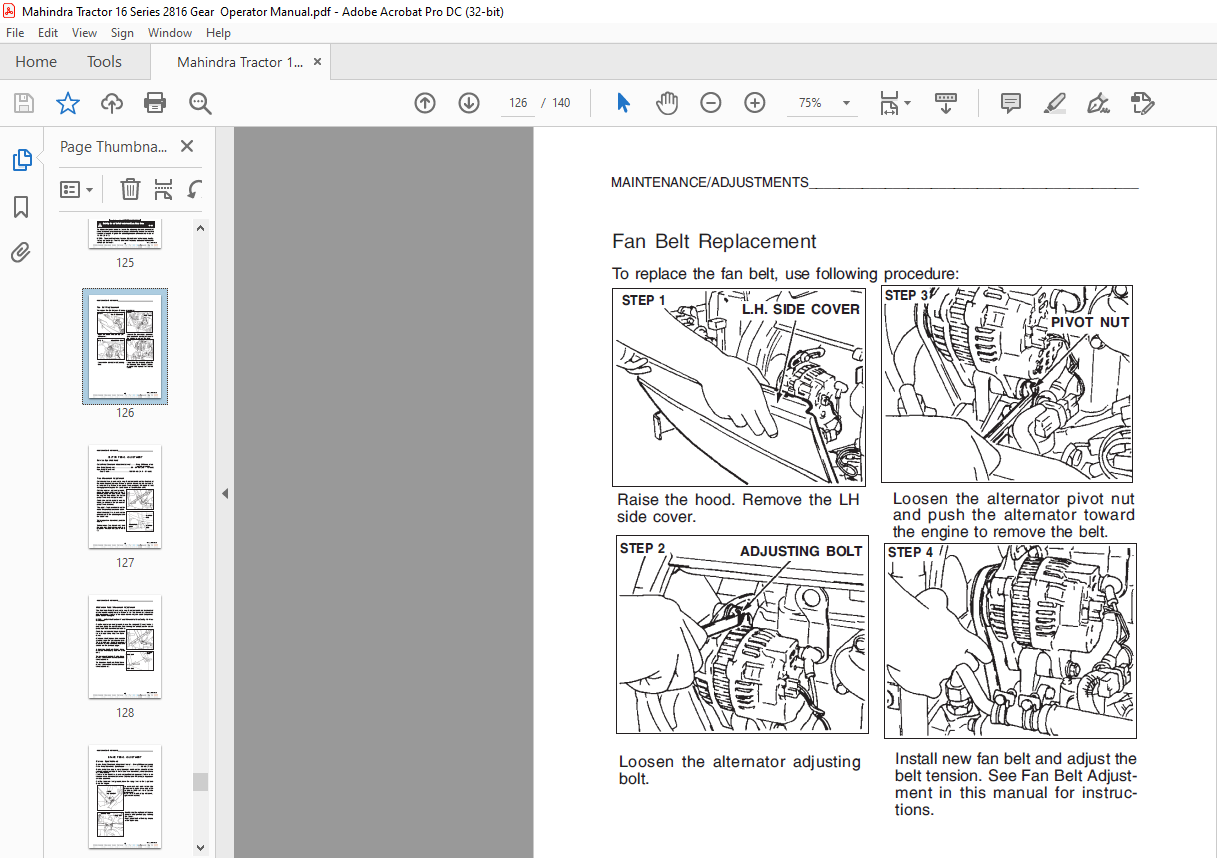Activate the Hand pan tool

pos(667,103)
